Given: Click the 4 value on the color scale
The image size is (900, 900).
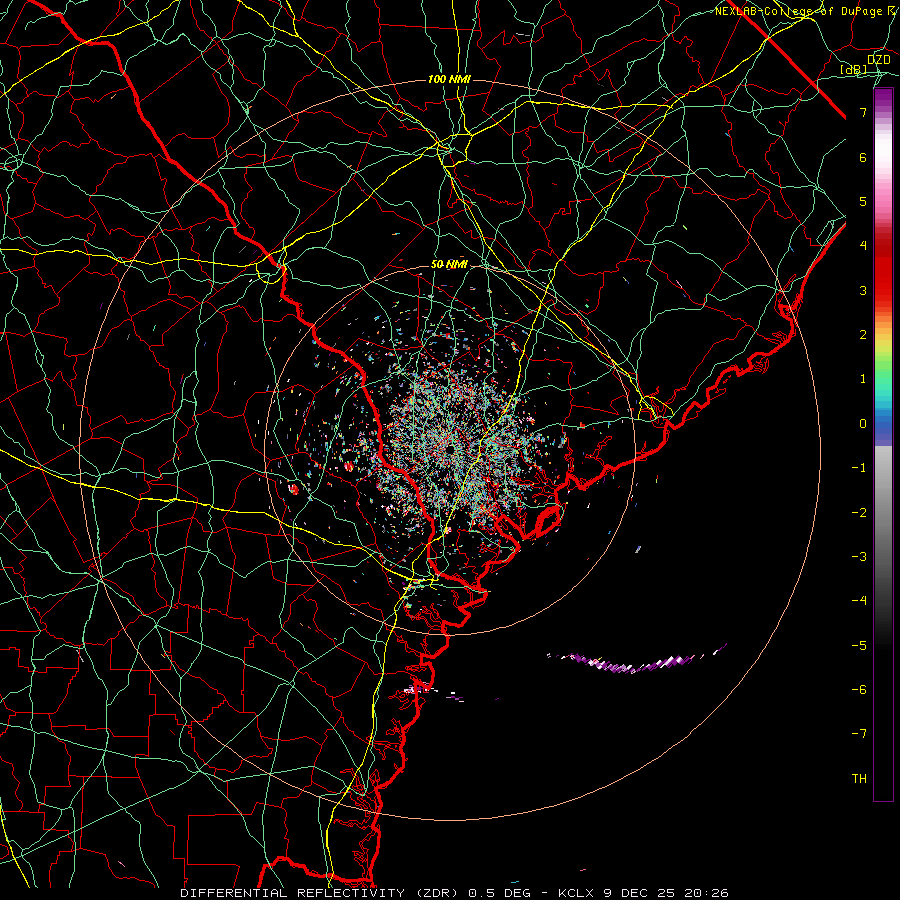Looking at the screenshot, I should (863, 246).
